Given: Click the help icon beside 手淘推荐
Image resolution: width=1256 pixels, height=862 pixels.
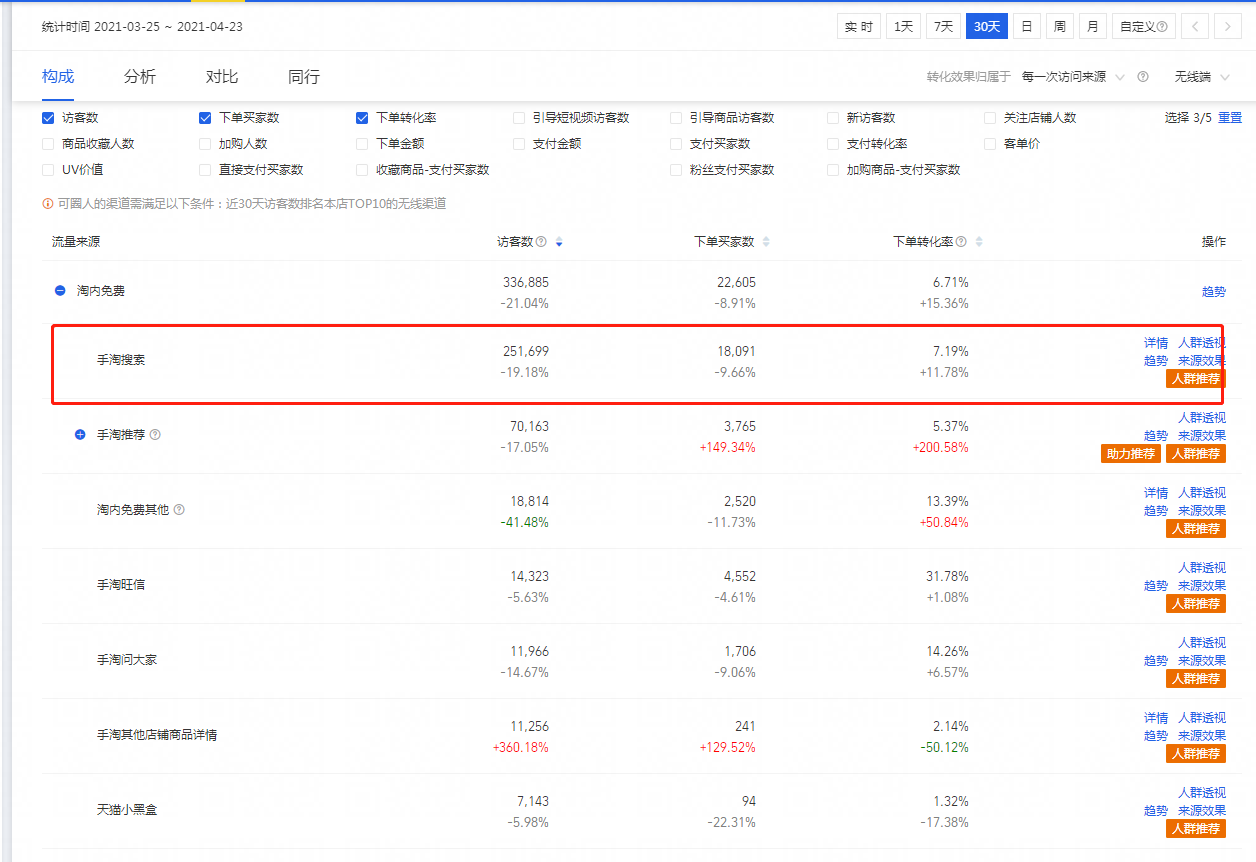Looking at the screenshot, I should [155, 435].
